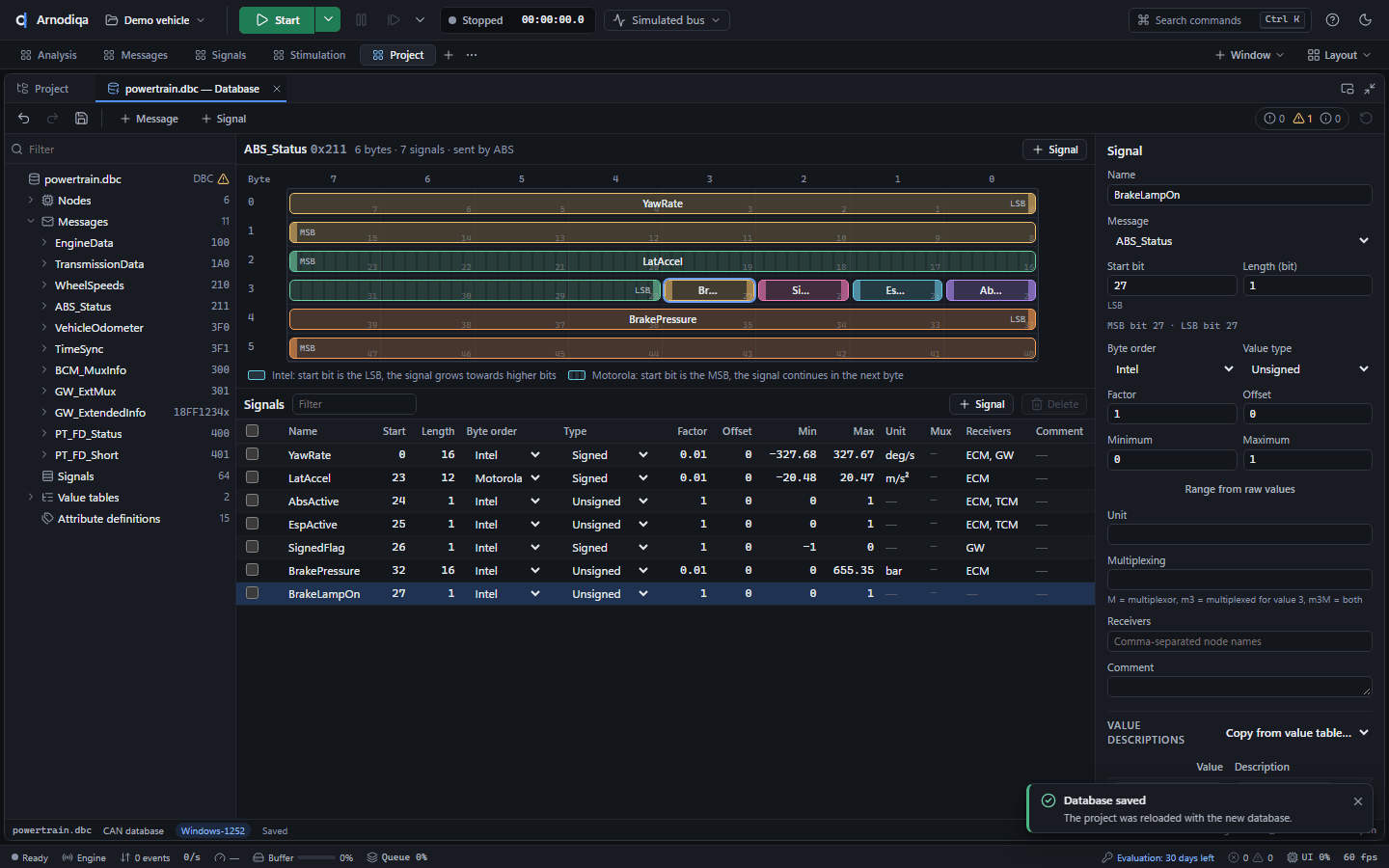Screen dimensions: 1389x868
Task: Tick the YawRate row checkbox
Action: coord(253,454)
